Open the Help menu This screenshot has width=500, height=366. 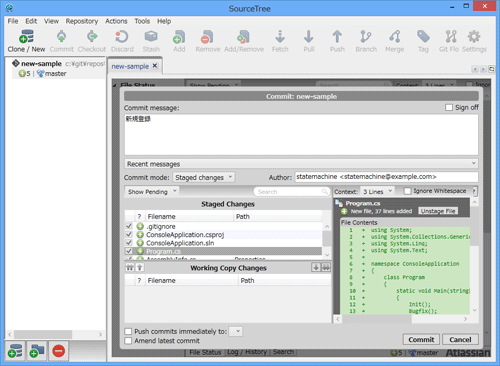(x=164, y=21)
